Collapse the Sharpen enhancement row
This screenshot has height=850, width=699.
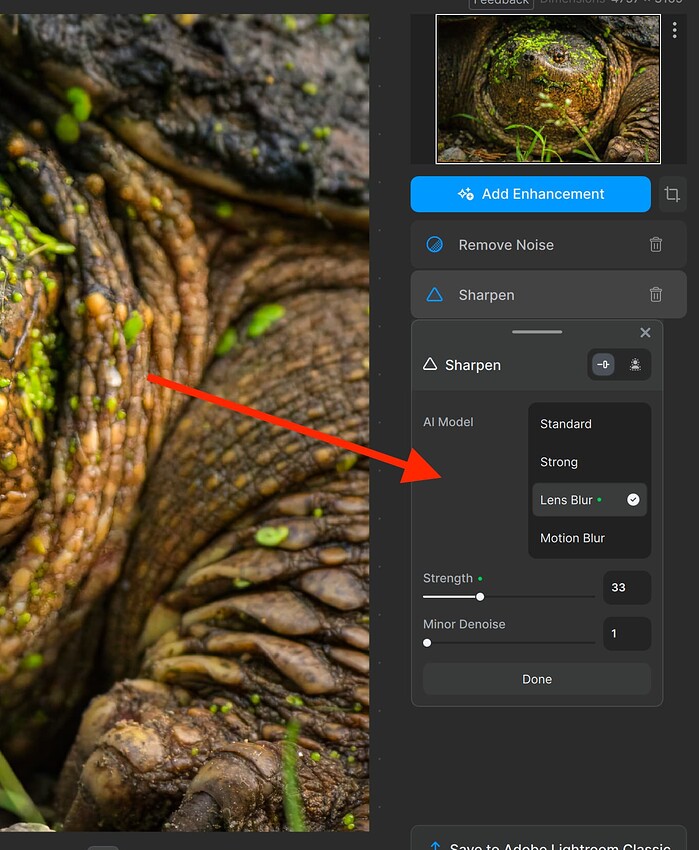520,295
